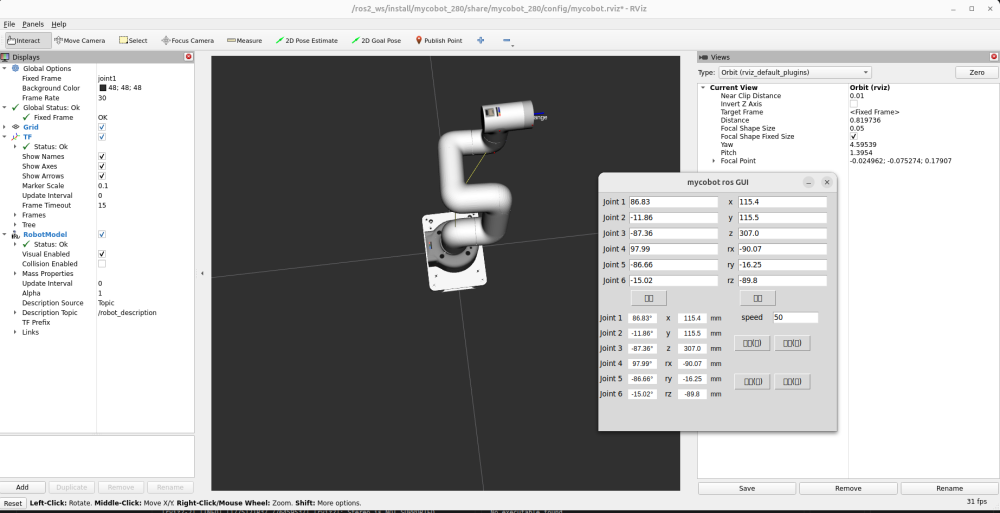This screenshot has width=1000, height=513.
Task: Uncheck Show Axes under TF
Action: pos(102,166)
